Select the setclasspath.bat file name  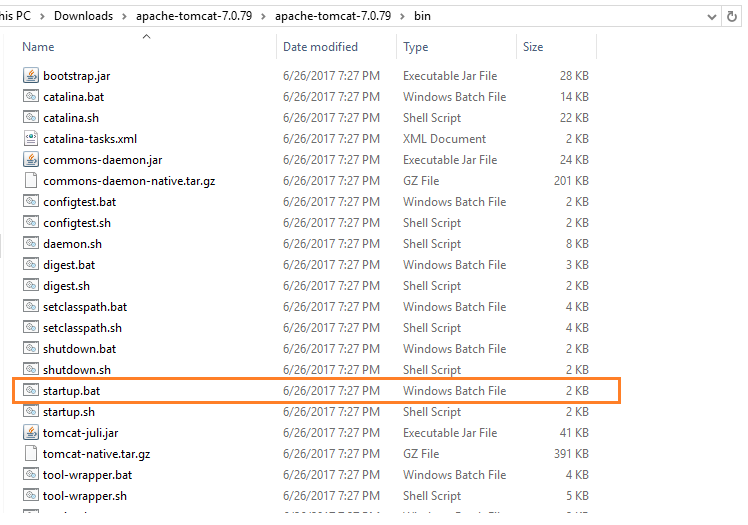(x=85, y=307)
